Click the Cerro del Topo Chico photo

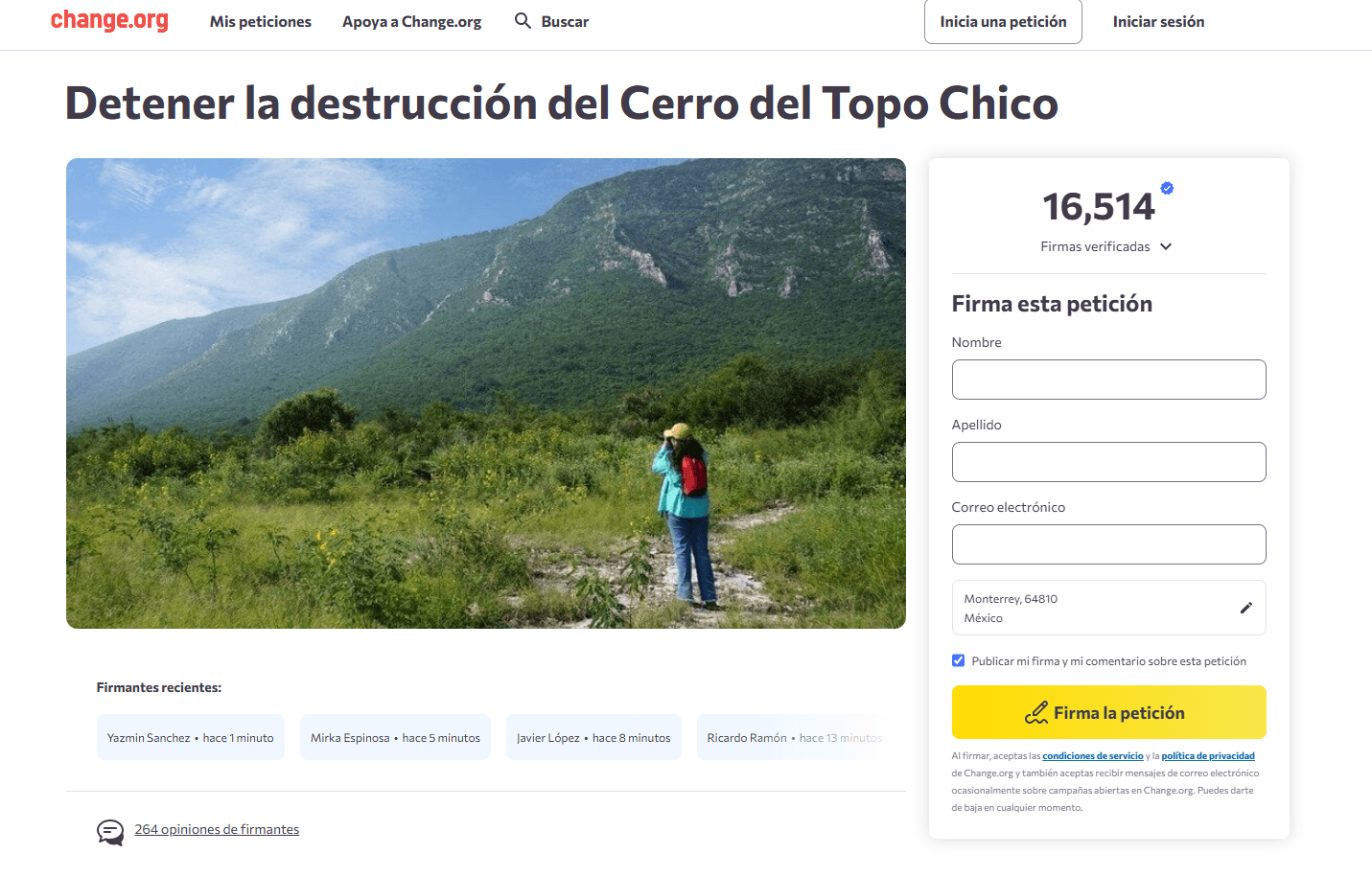coord(486,393)
